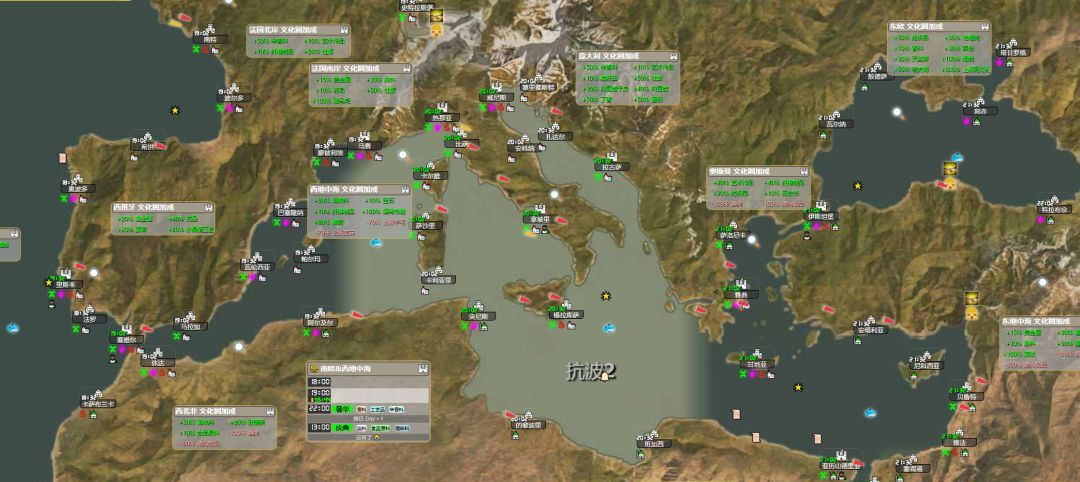This screenshot has width=1080, height=482.
Task: Click the green house icon under 瓦尔纳
Action: [822, 134]
